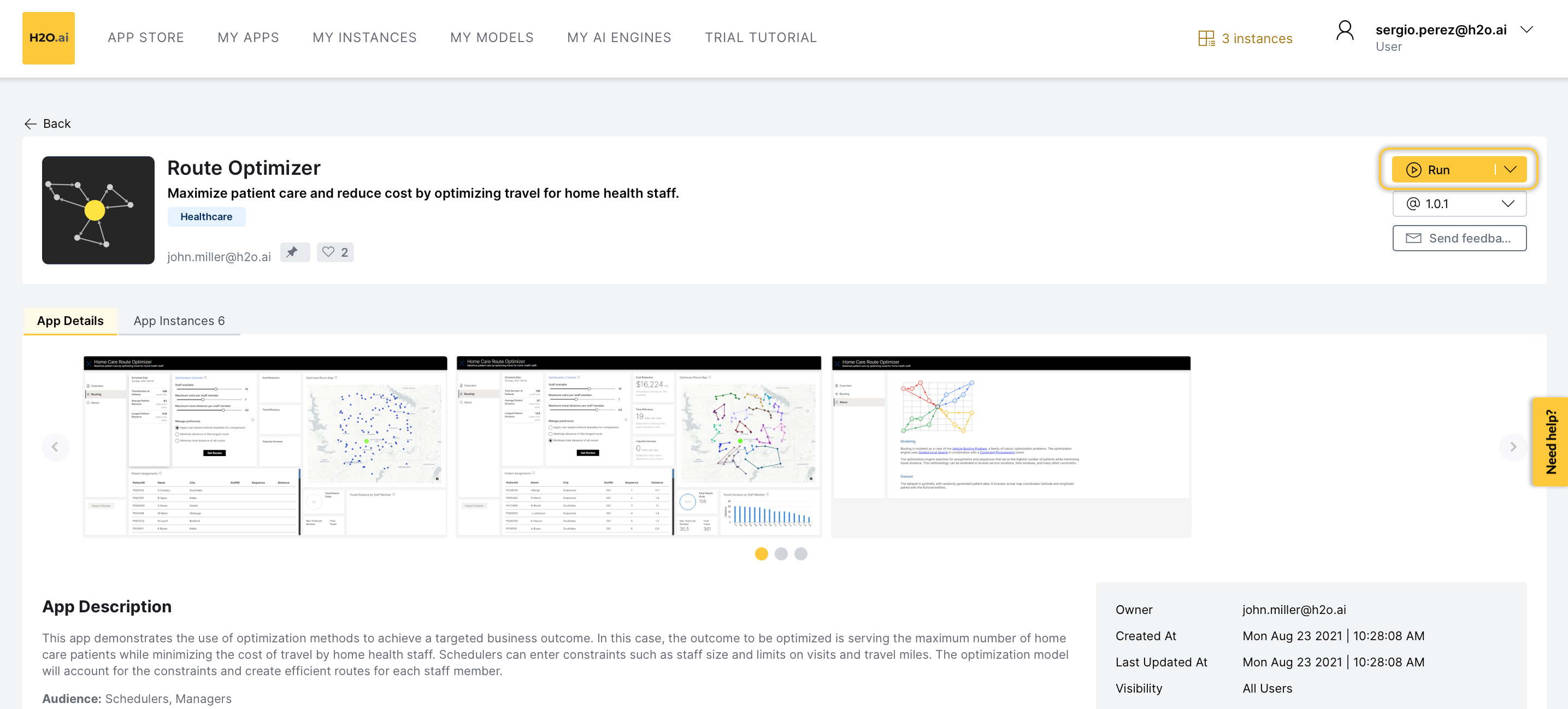Click the App Description heading

(x=107, y=607)
